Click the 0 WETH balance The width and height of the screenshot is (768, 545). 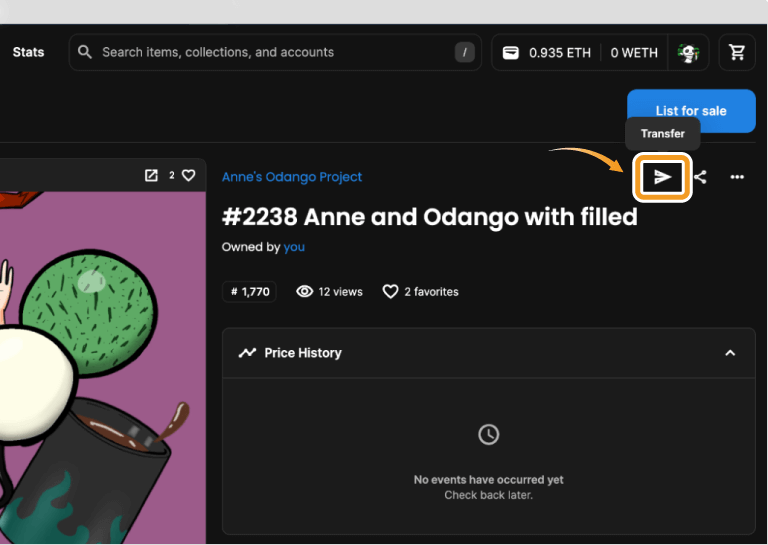[634, 52]
